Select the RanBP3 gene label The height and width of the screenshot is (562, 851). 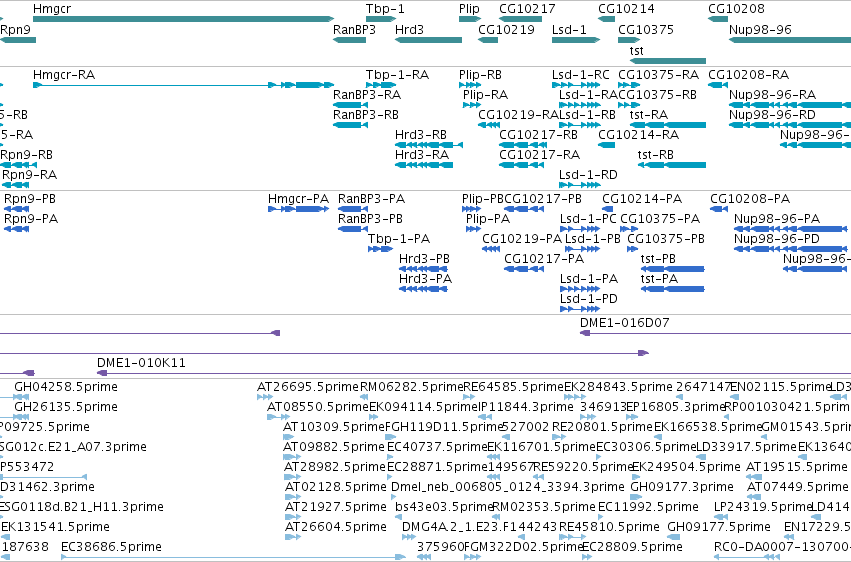(x=354, y=30)
